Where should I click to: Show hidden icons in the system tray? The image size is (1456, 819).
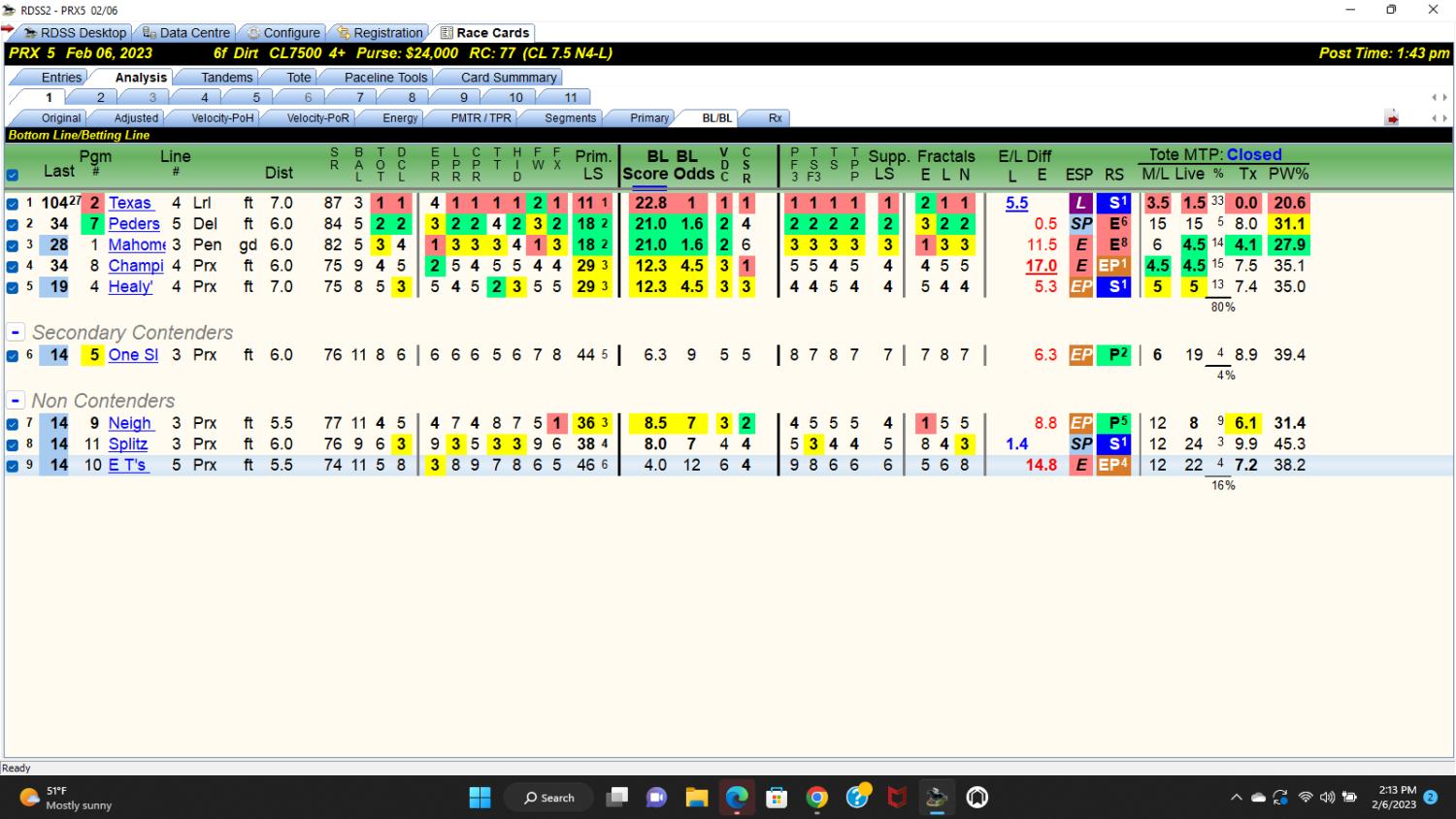(x=1236, y=798)
